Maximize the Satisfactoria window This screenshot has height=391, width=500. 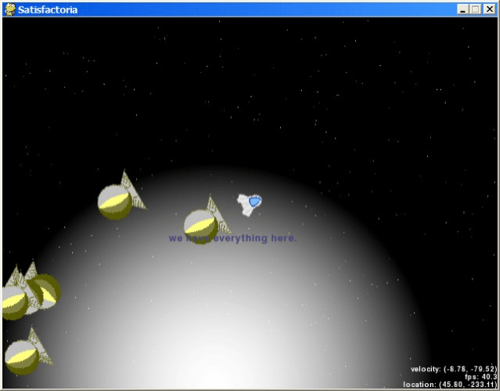point(476,9)
